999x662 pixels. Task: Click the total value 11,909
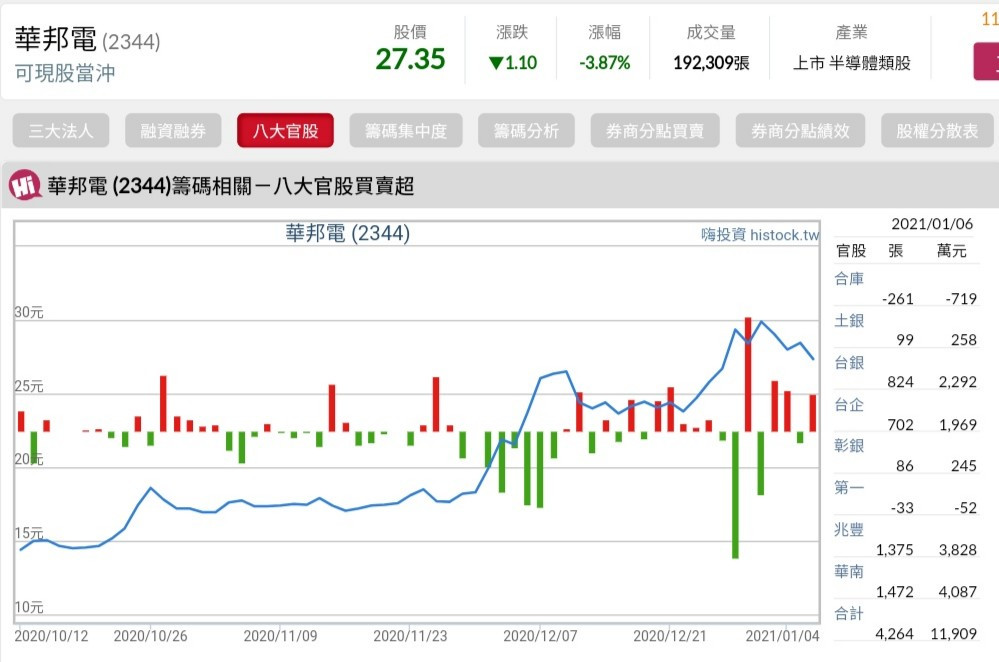(x=953, y=634)
